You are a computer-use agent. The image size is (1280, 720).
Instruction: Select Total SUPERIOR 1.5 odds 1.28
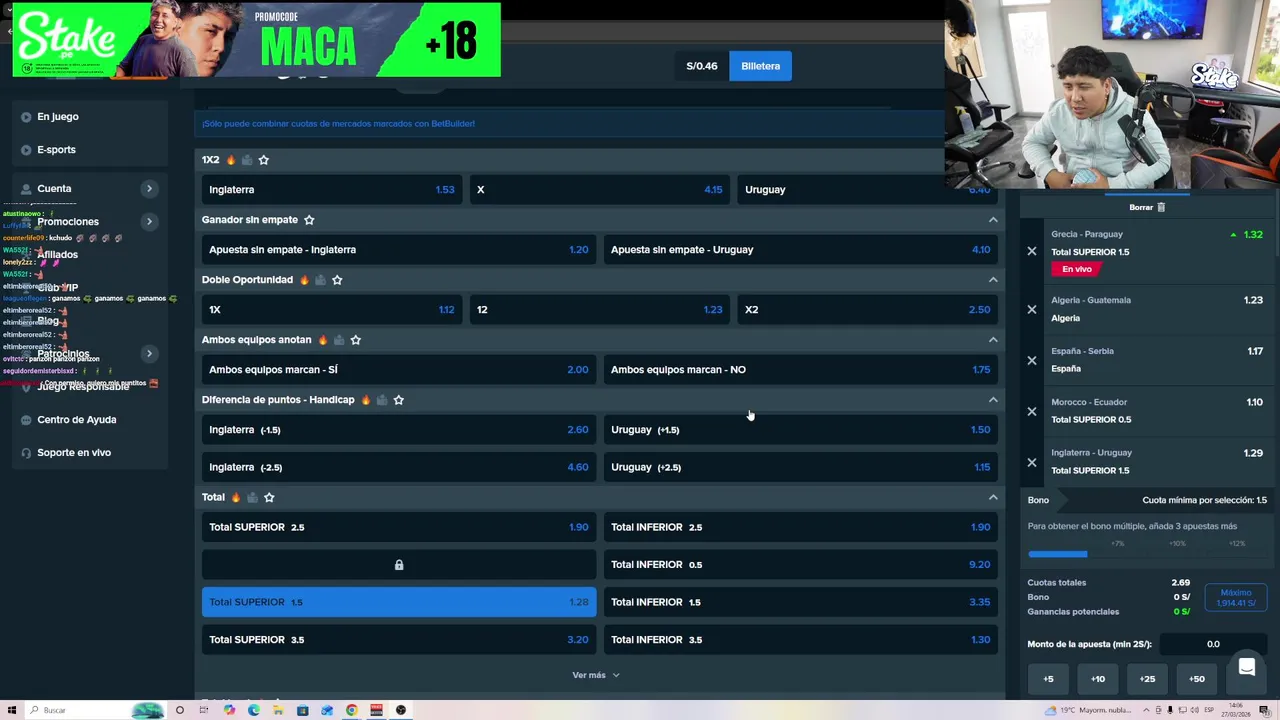pos(399,602)
